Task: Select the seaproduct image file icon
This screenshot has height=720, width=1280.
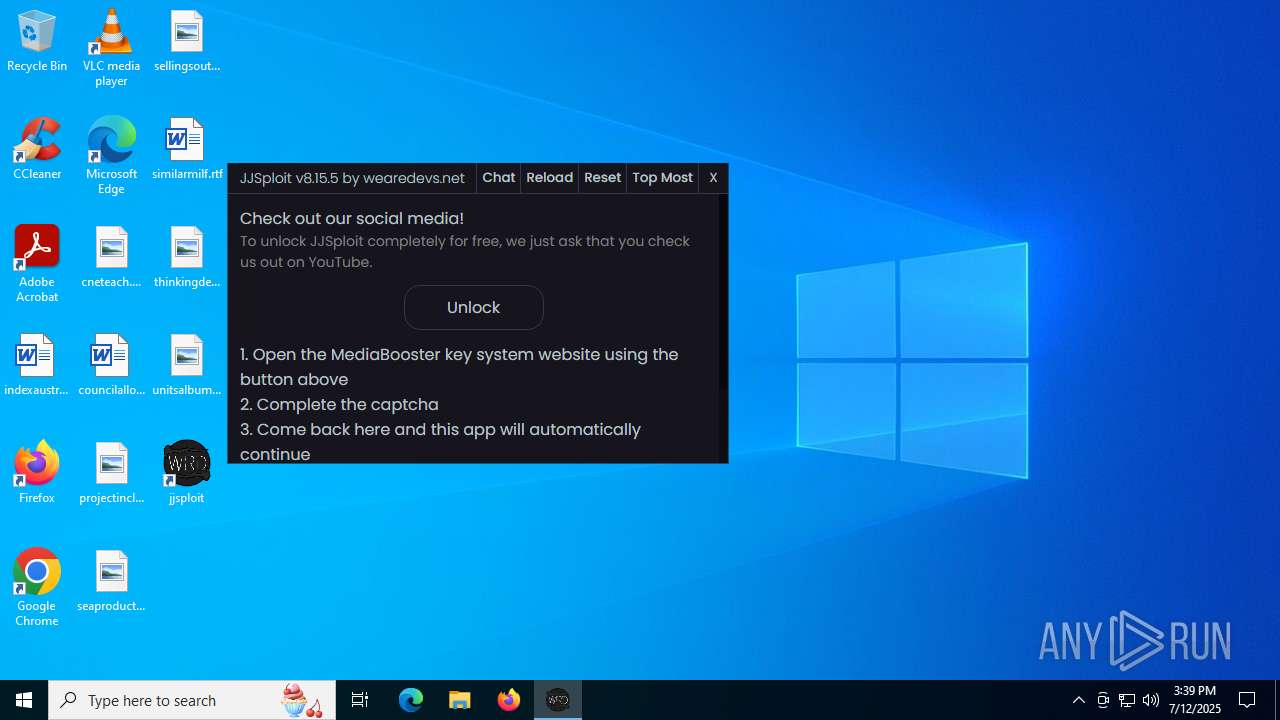Action: (111, 581)
